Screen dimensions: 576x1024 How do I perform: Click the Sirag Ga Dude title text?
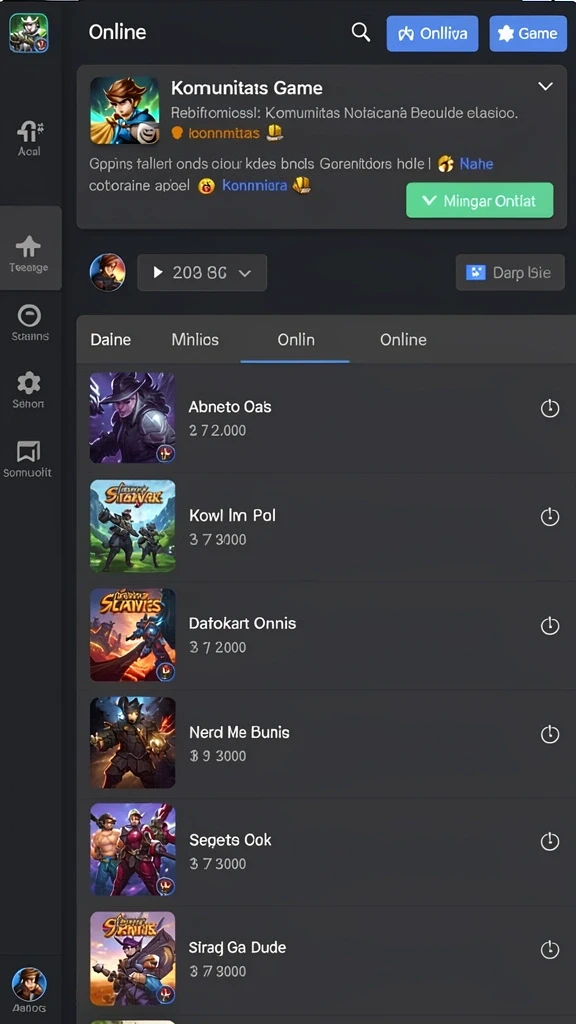(237, 948)
